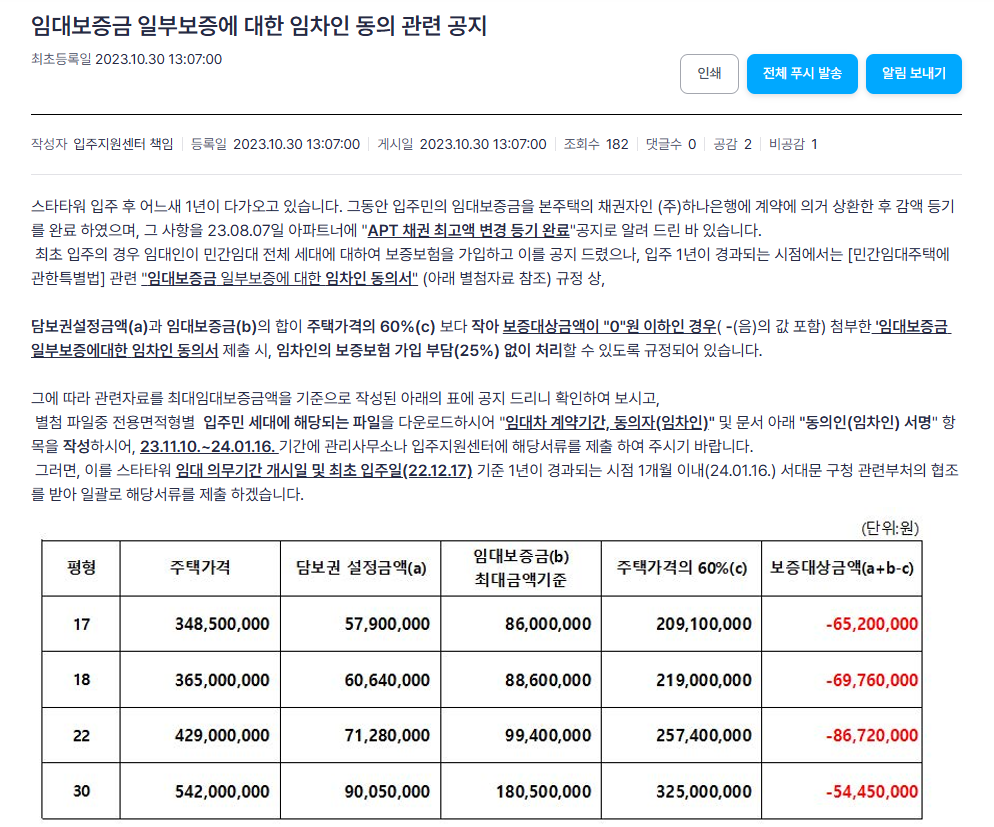Click table header 주택가격의 60%(c)

click(681, 568)
